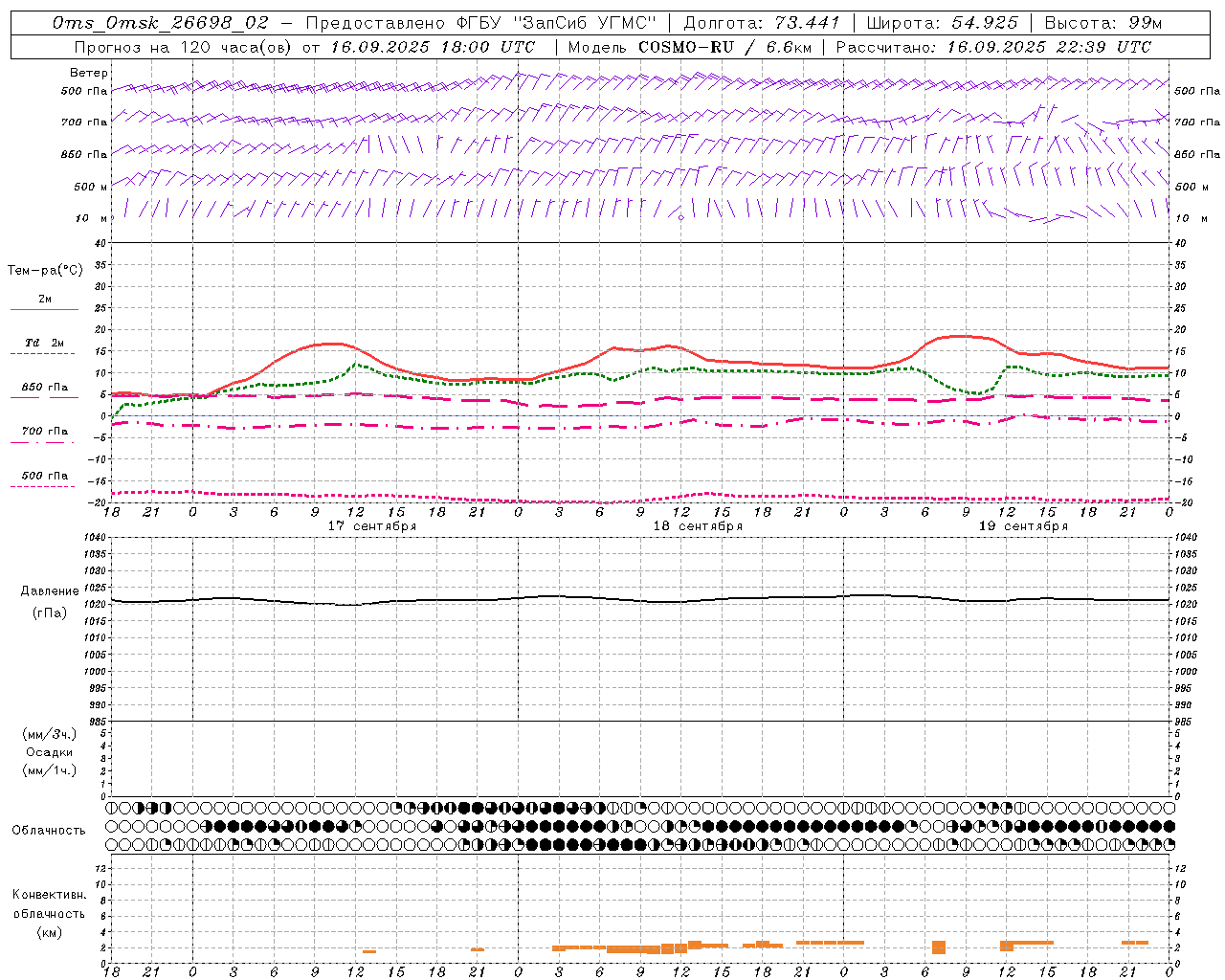Click the (мм/3ч.) precipitation unit label

[50, 734]
